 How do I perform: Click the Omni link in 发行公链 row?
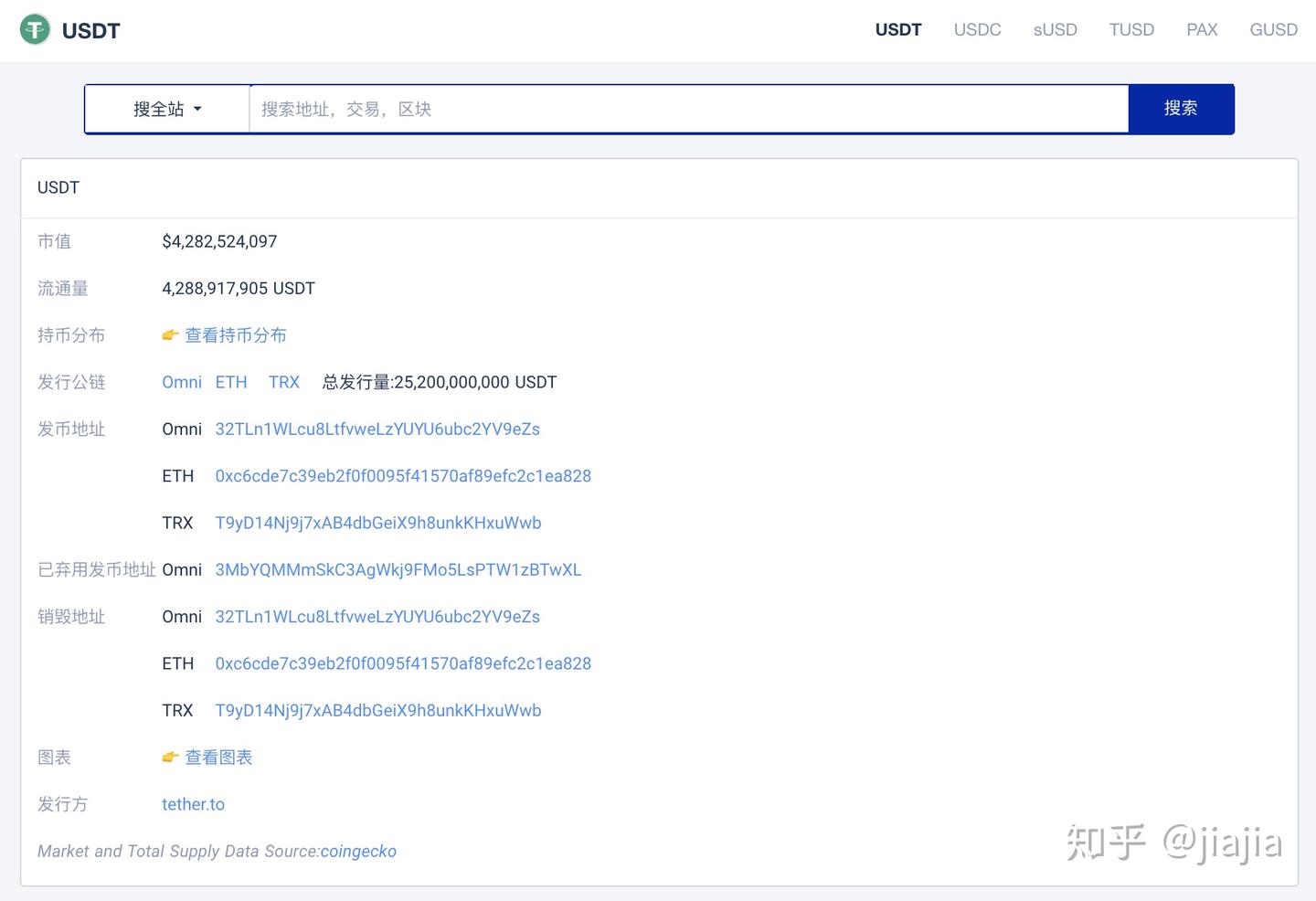point(182,382)
